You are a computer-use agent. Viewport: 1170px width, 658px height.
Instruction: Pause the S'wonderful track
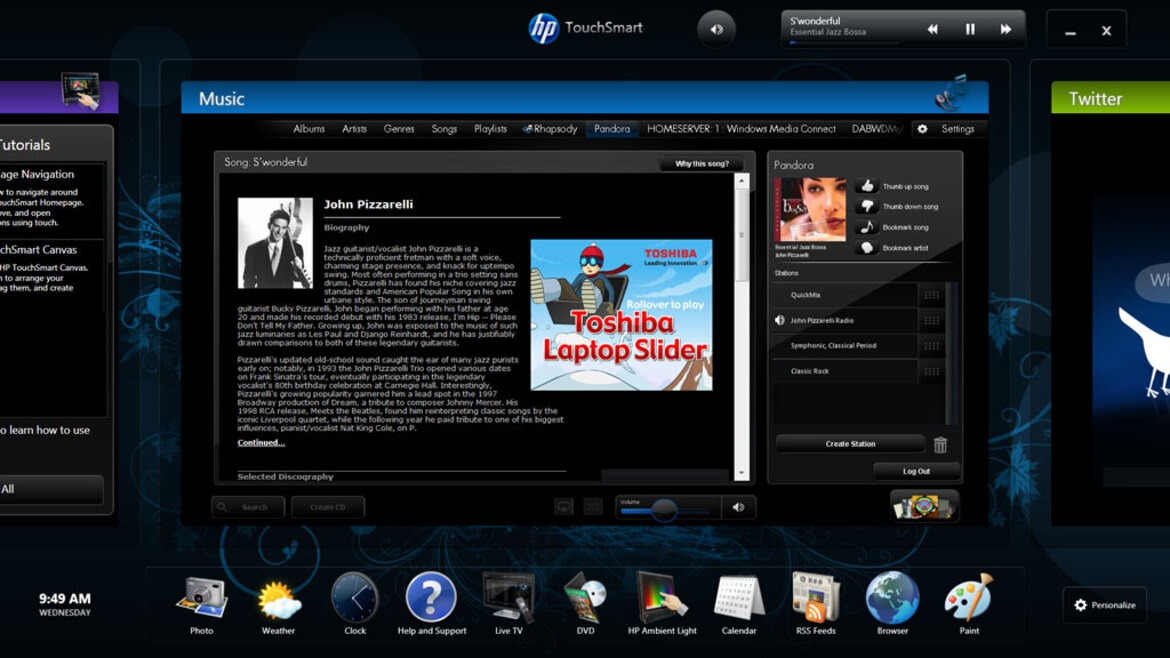coord(970,29)
